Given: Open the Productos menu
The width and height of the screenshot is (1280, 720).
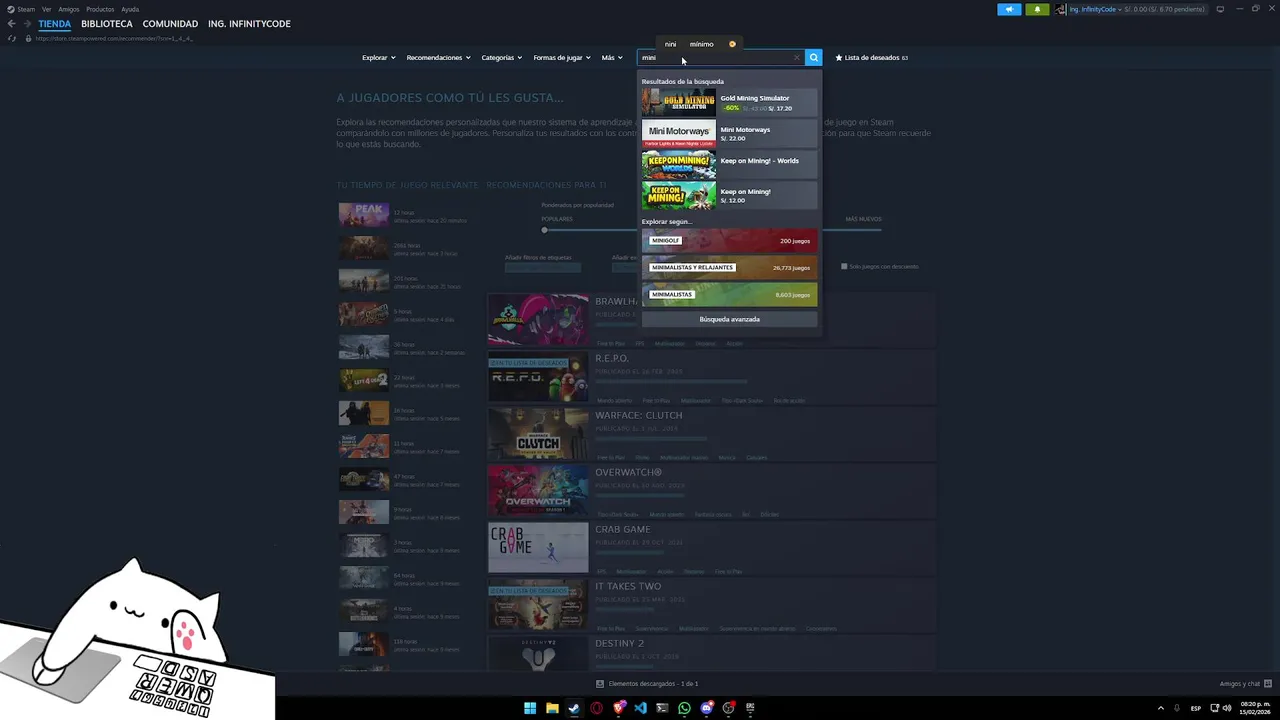Looking at the screenshot, I should [100, 9].
